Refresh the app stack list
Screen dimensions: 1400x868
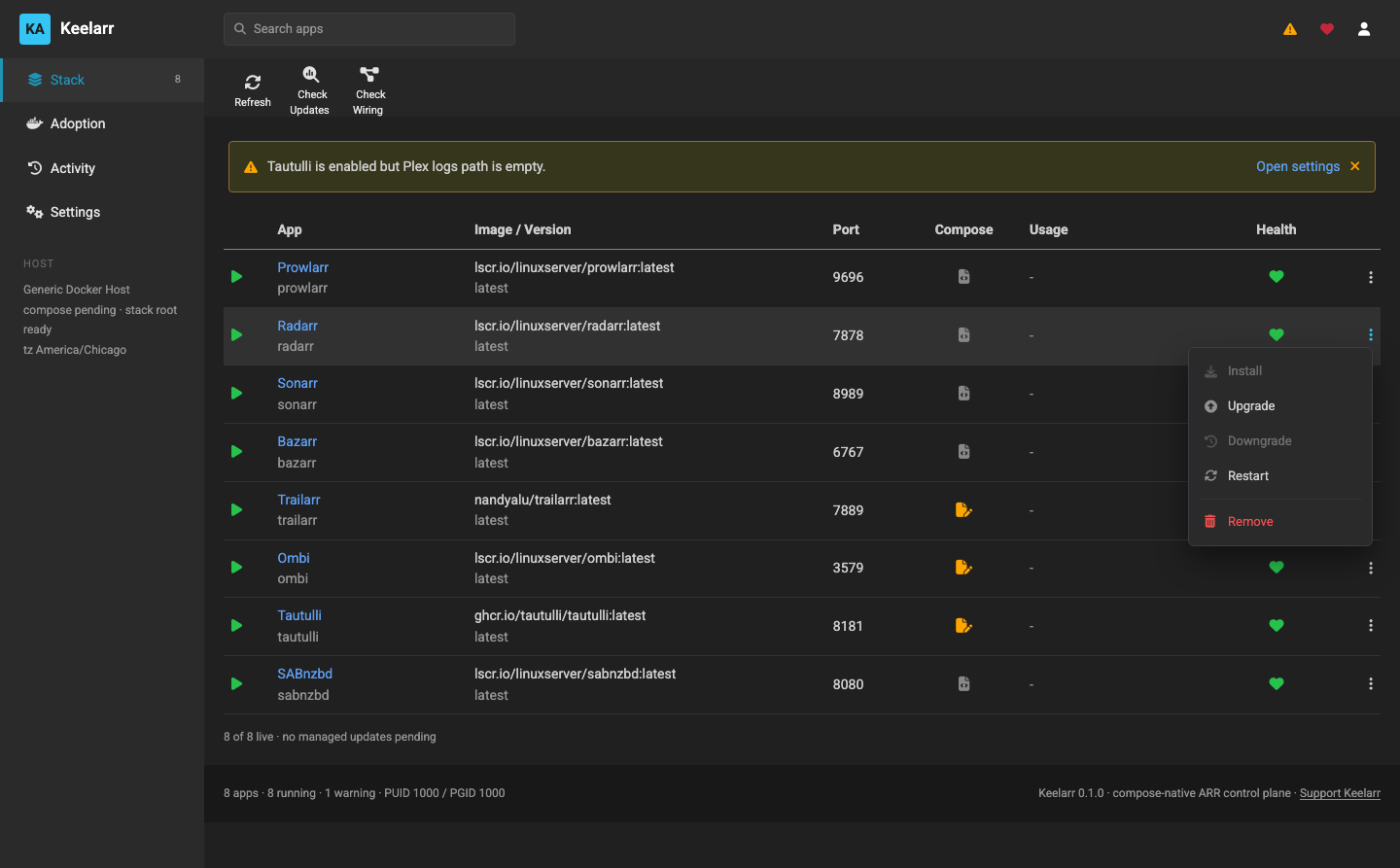tap(253, 90)
